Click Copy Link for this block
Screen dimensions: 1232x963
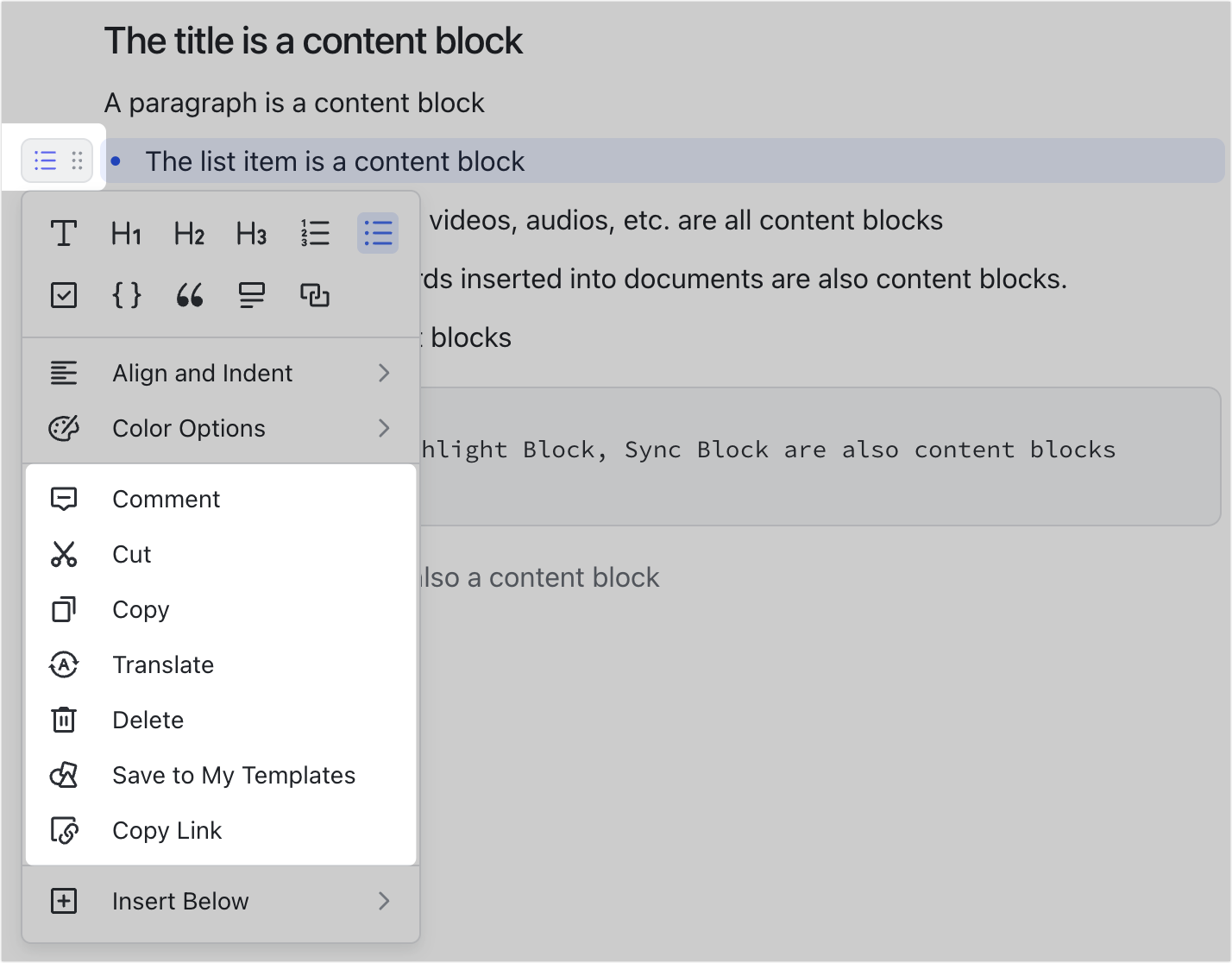coord(167,830)
